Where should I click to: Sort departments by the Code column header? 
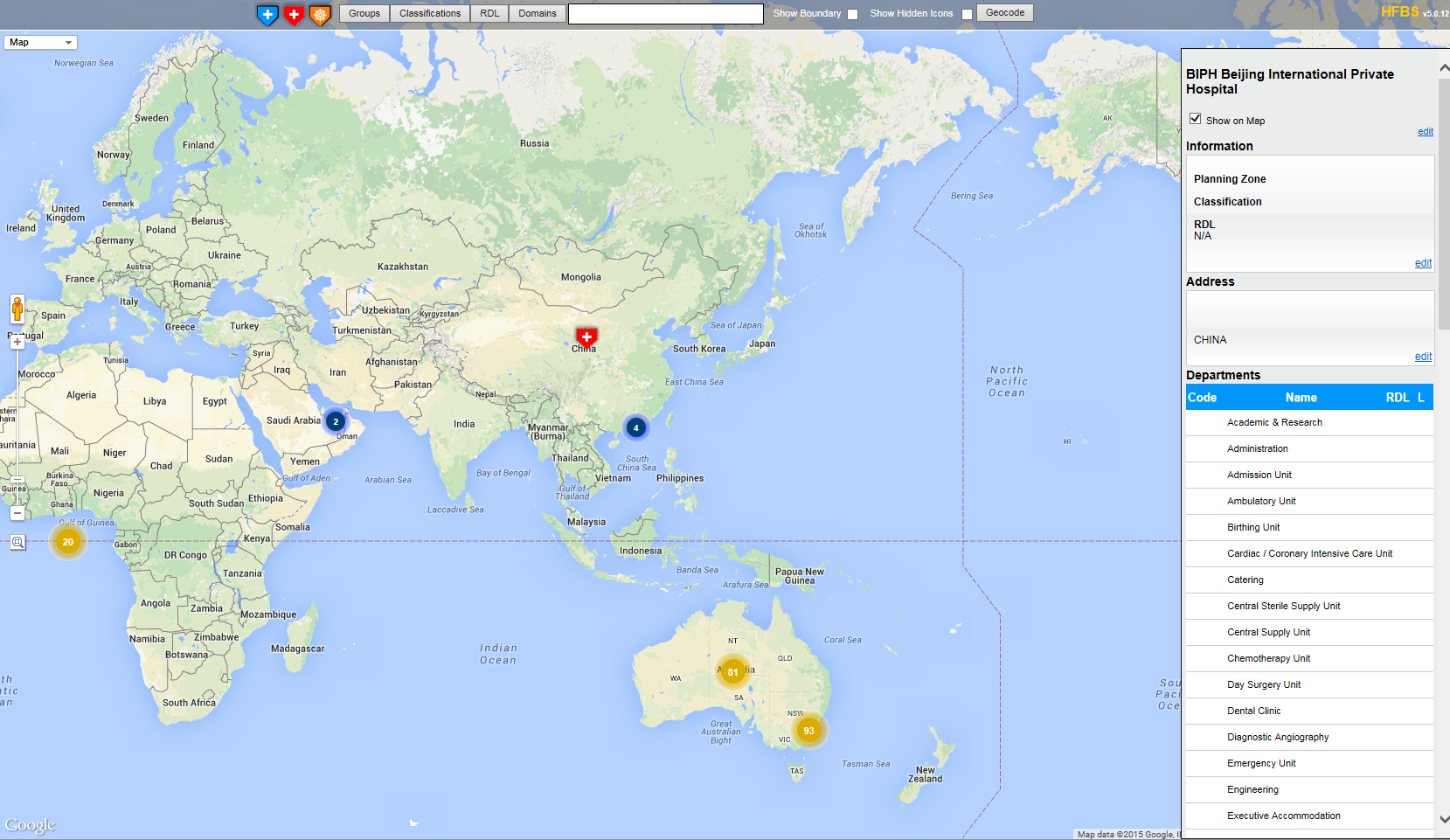(x=1202, y=398)
